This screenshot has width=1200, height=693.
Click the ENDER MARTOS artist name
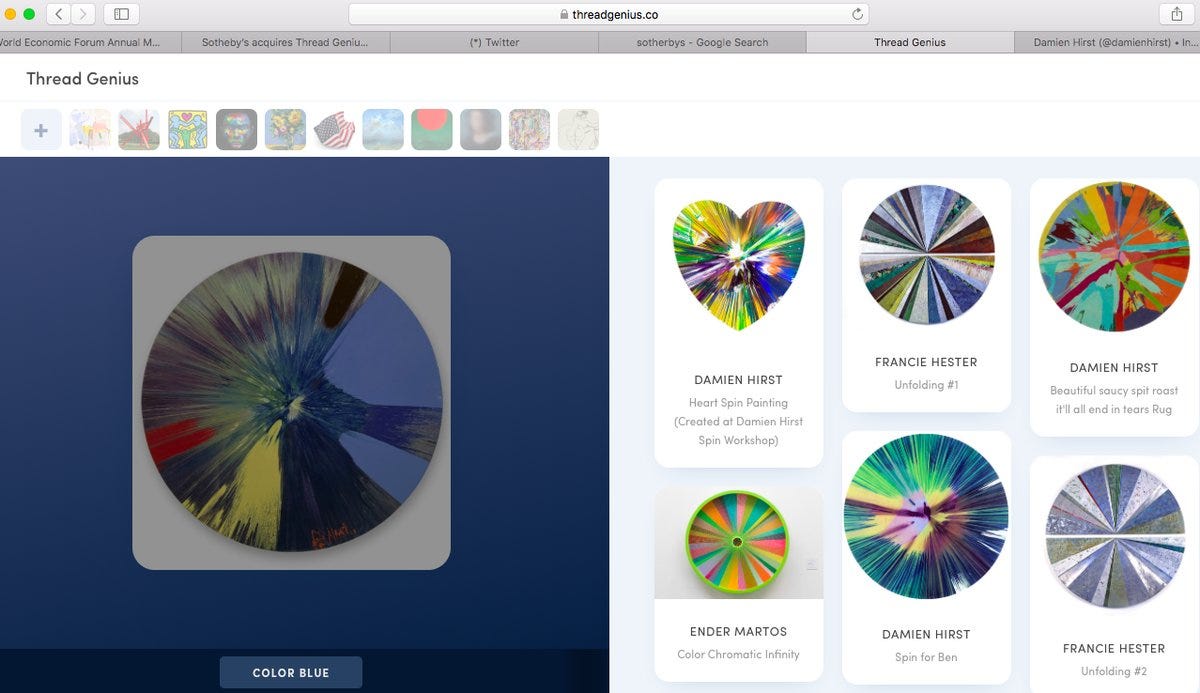[x=739, y=632]
